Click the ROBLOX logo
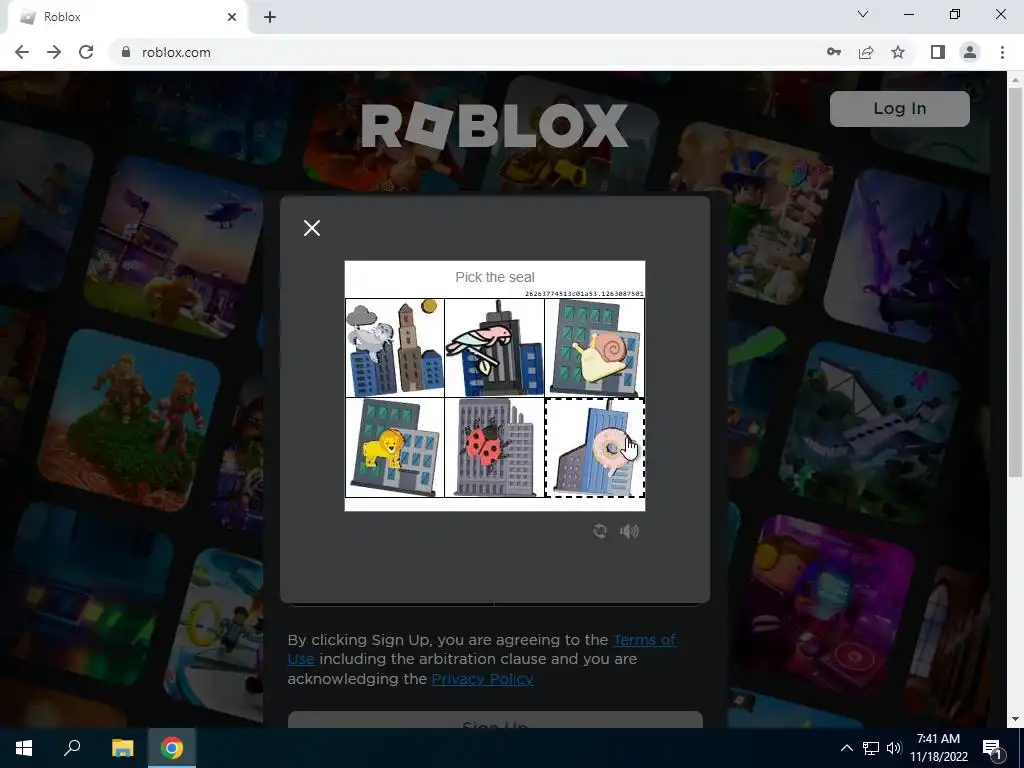 494,125
